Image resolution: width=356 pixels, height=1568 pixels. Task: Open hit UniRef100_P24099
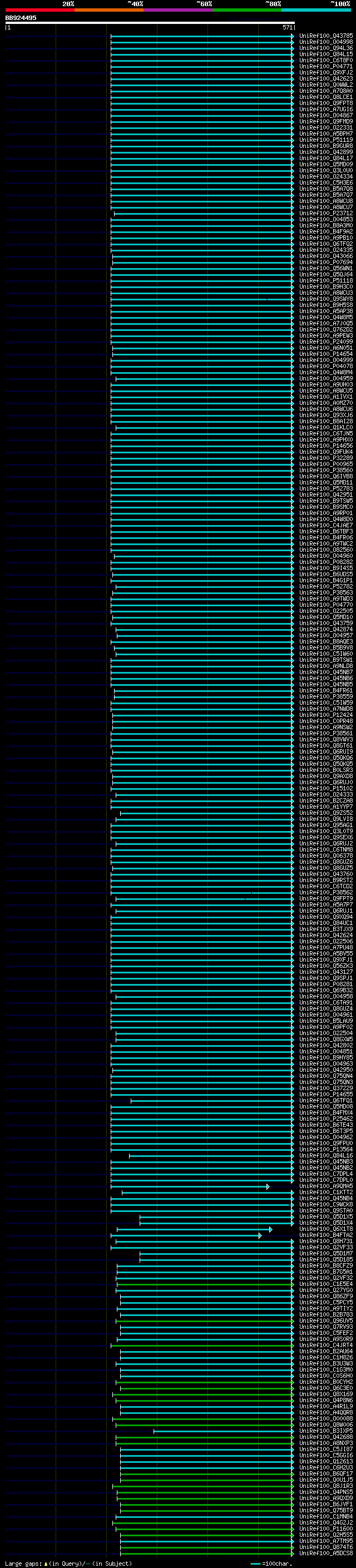tap(325, 342)
